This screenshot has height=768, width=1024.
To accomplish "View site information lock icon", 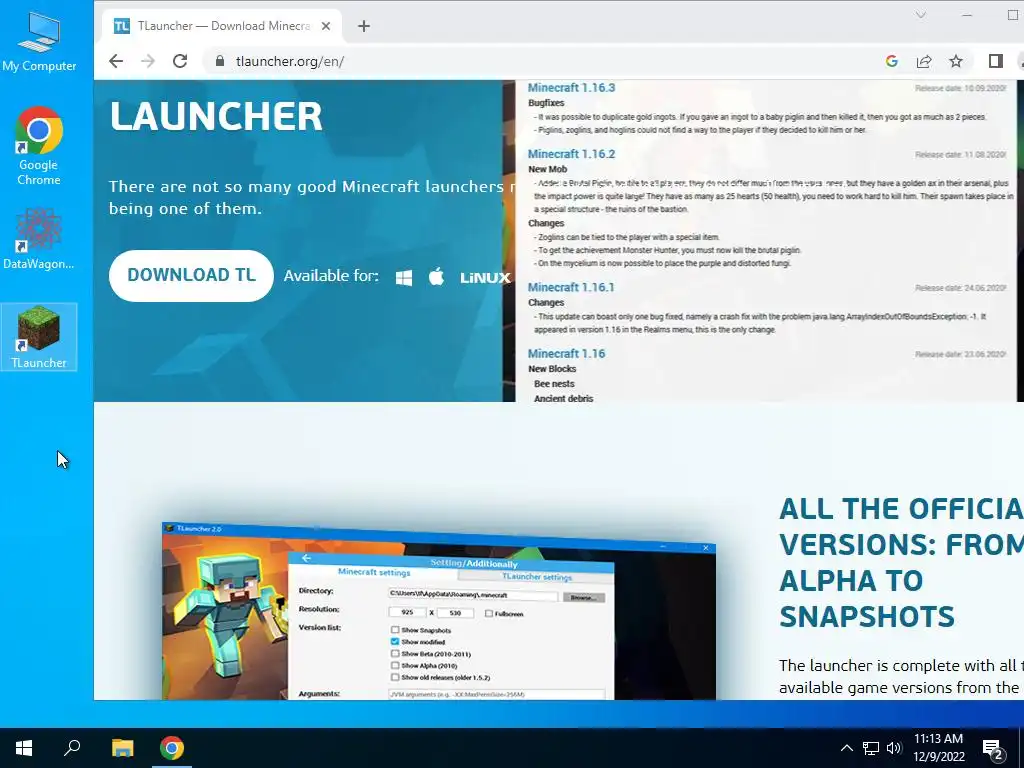I will coord(220,61).
